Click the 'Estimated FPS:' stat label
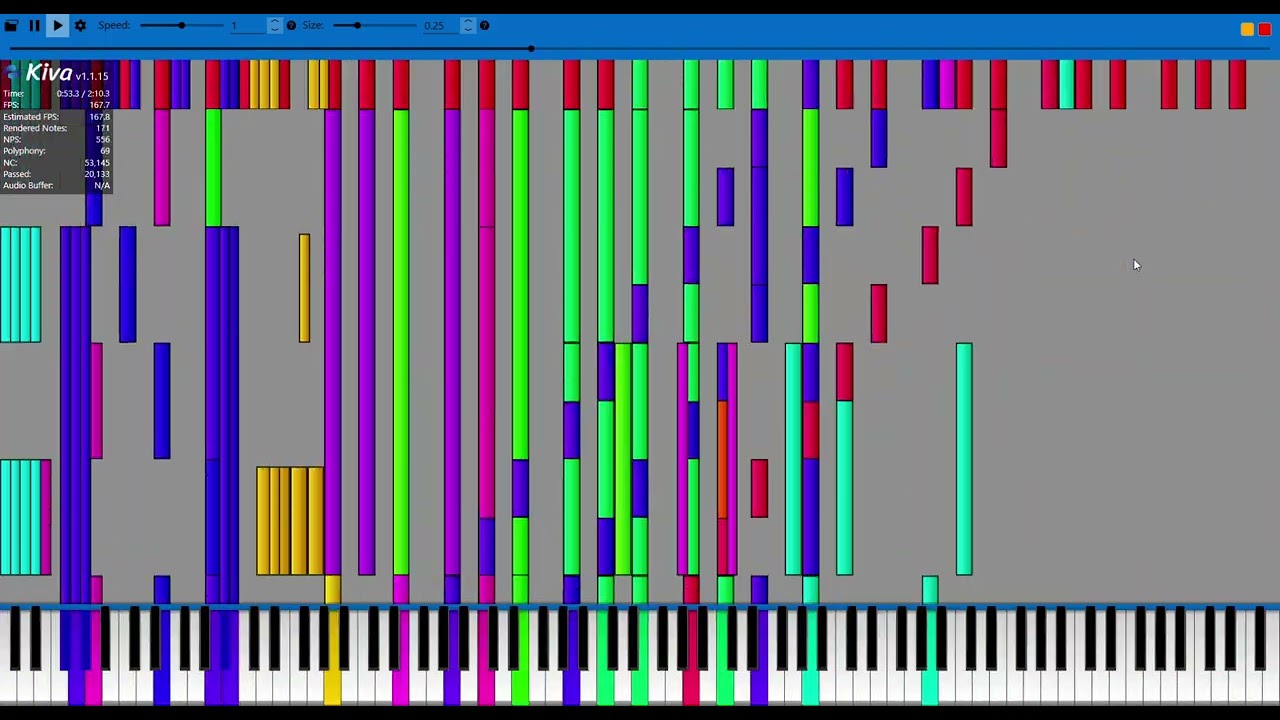Viewport: 1280px width, 720px height. [31, 117]
